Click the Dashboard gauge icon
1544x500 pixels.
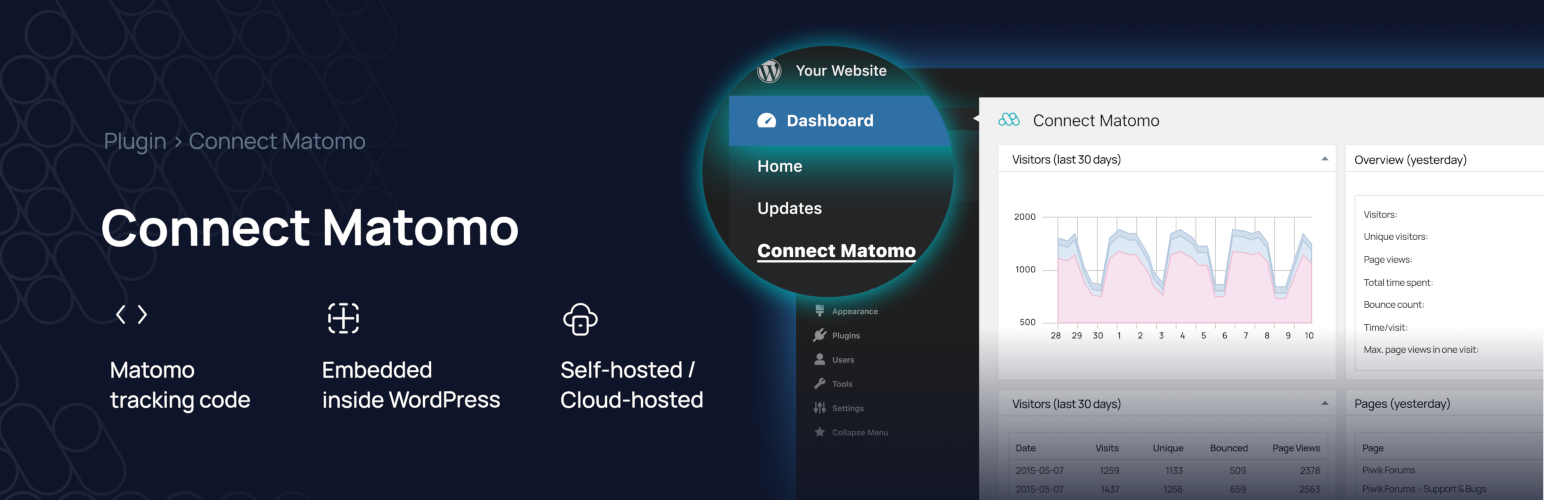(767, 121)
